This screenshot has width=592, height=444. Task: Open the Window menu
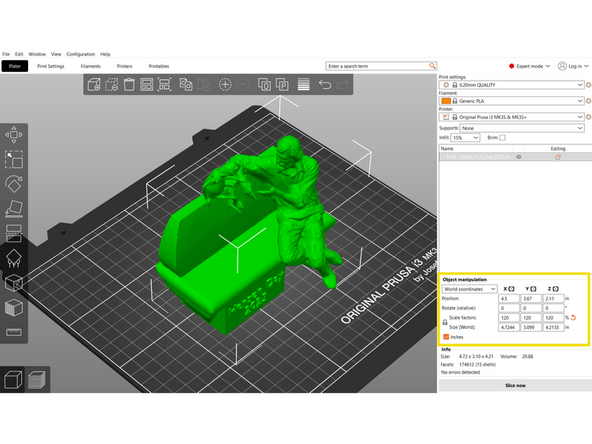click(37, 54)
